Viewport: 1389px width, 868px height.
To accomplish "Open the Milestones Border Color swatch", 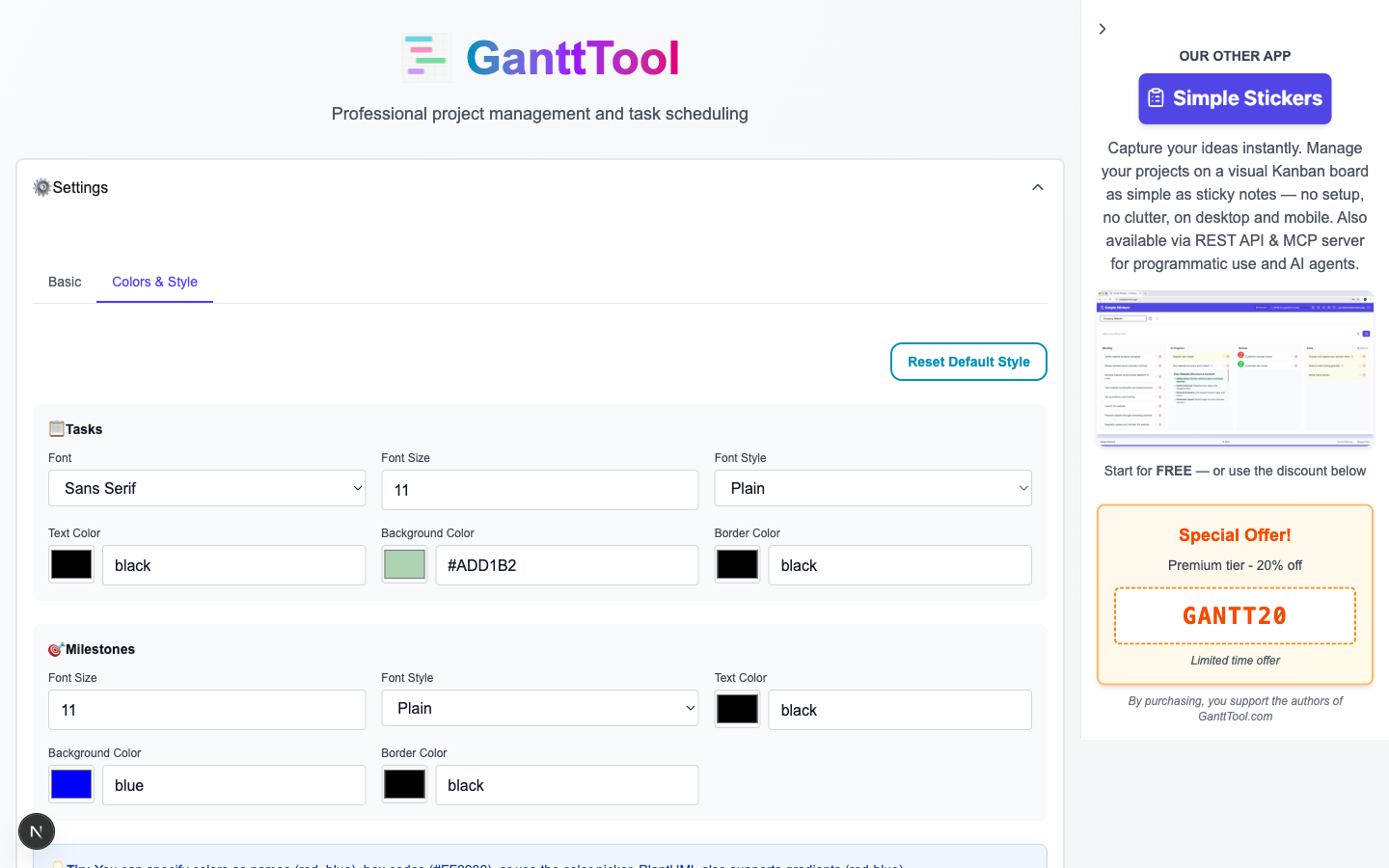I will tap(404, 784).
